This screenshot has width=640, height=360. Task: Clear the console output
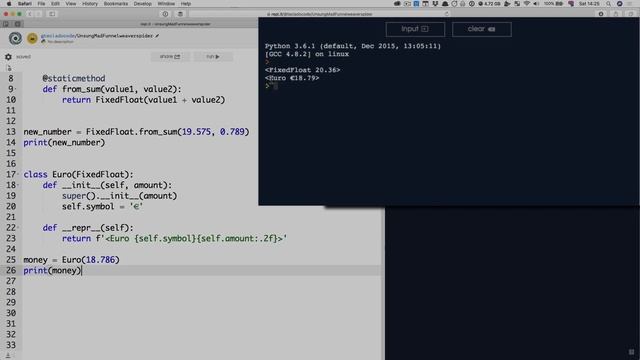click(x=482, y=29)
